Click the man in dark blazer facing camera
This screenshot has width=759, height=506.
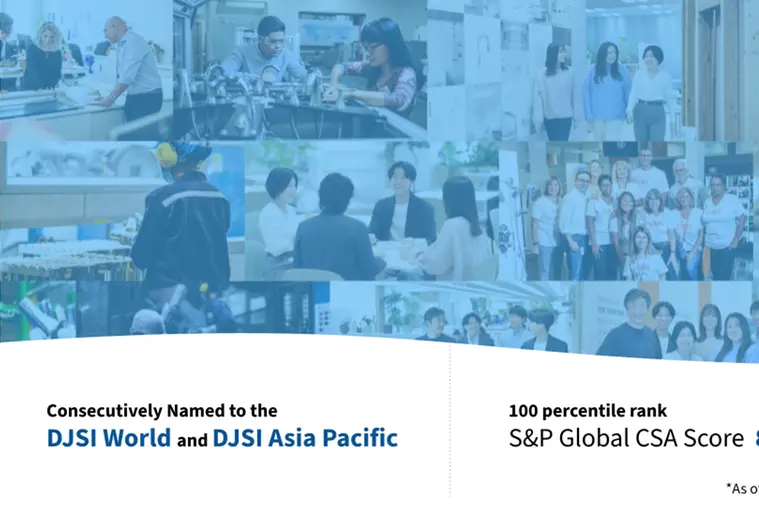pyautogui.click(x=401, y=205)
